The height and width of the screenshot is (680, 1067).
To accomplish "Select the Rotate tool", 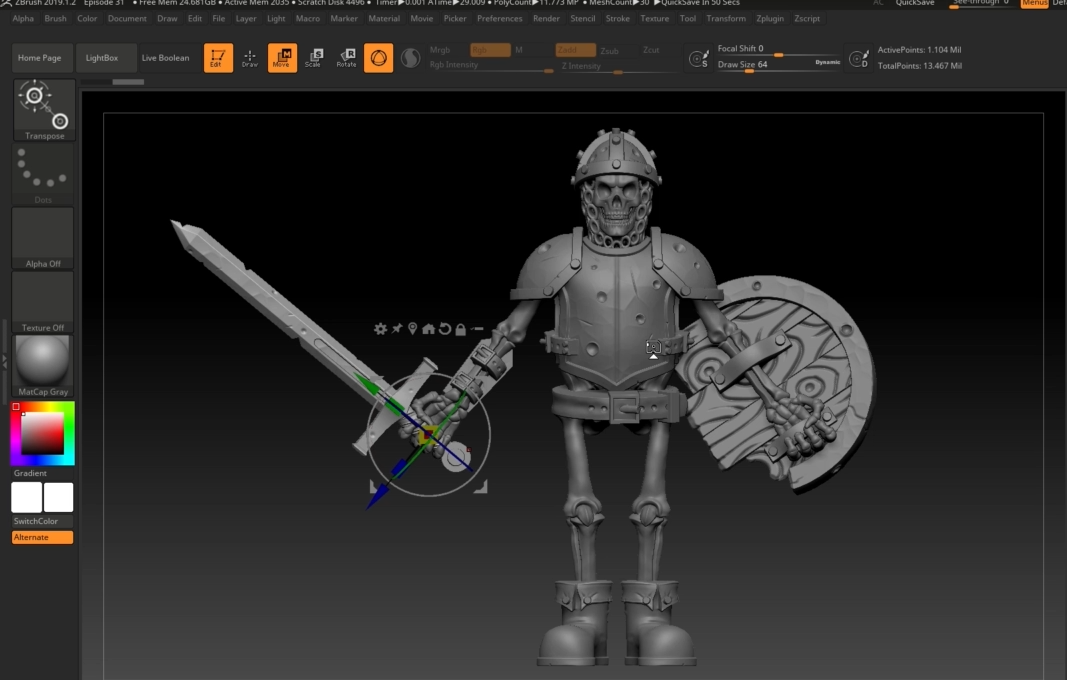I will coord(346,57).
